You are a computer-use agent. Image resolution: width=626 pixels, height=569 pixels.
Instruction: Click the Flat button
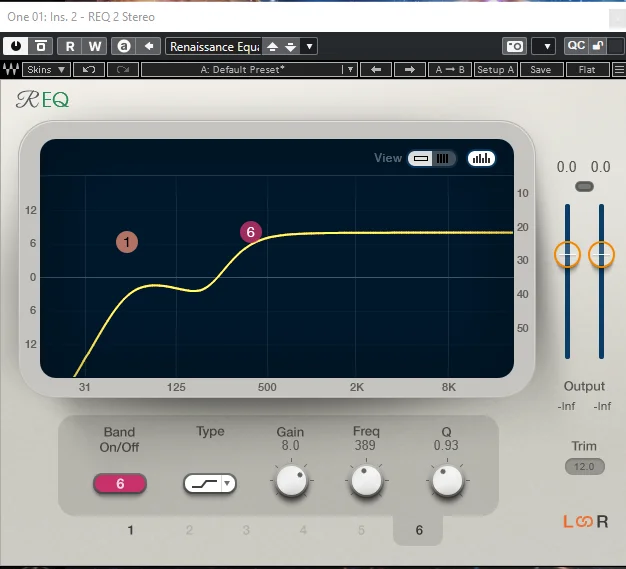coord(587,69)
